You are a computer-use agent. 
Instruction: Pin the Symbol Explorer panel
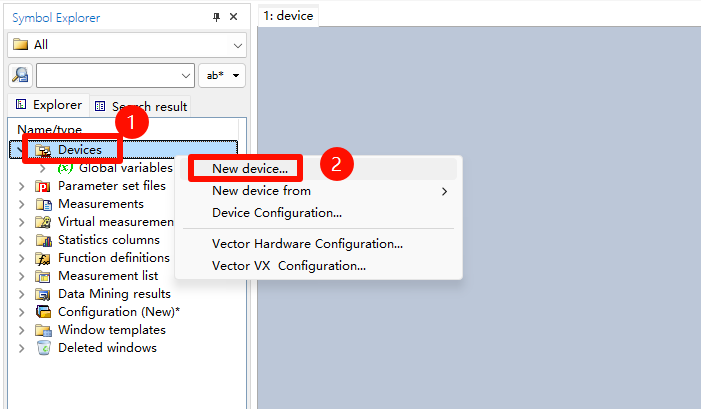217,17
